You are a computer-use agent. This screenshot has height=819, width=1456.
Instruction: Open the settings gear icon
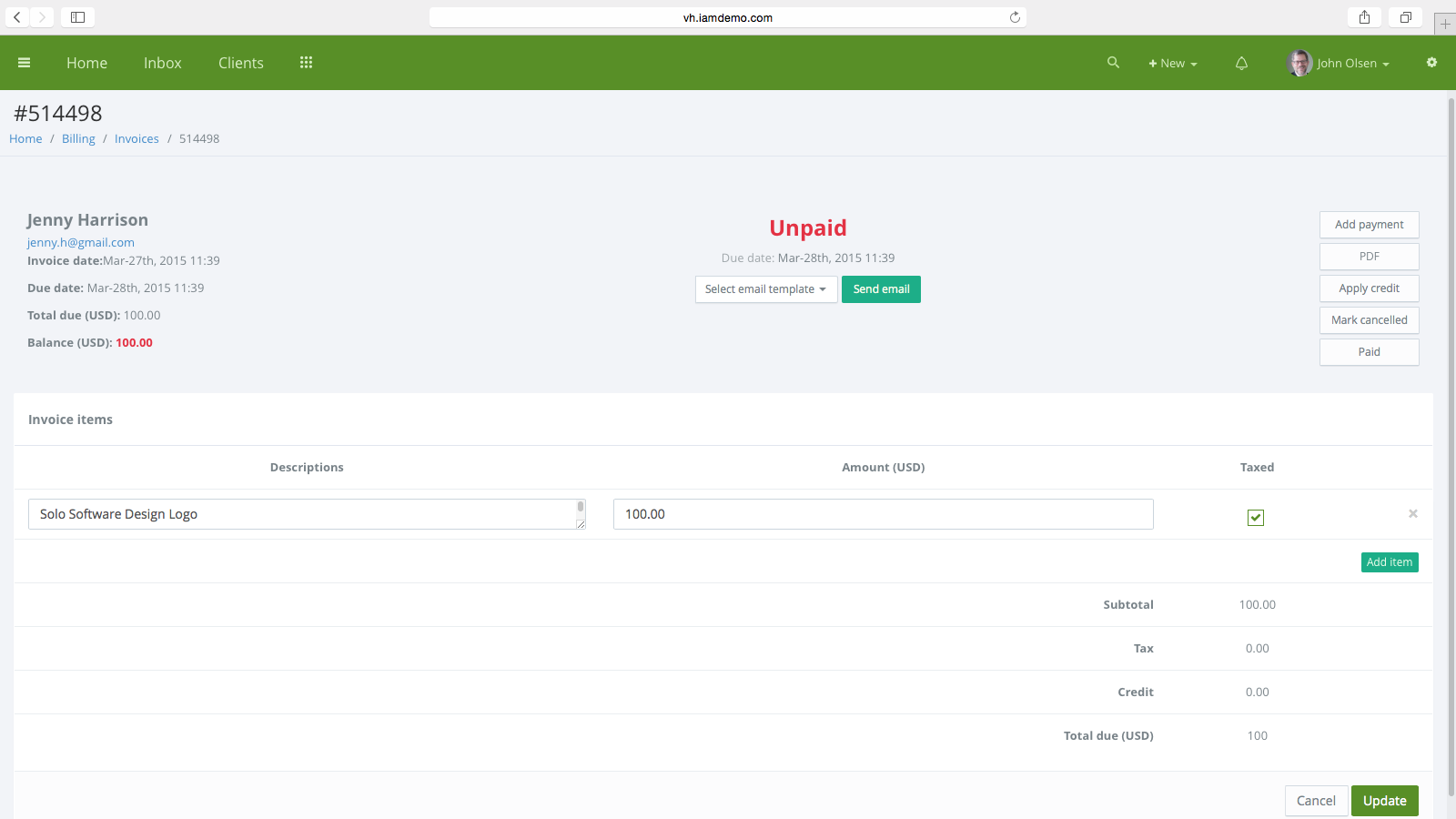(1431, 63)
